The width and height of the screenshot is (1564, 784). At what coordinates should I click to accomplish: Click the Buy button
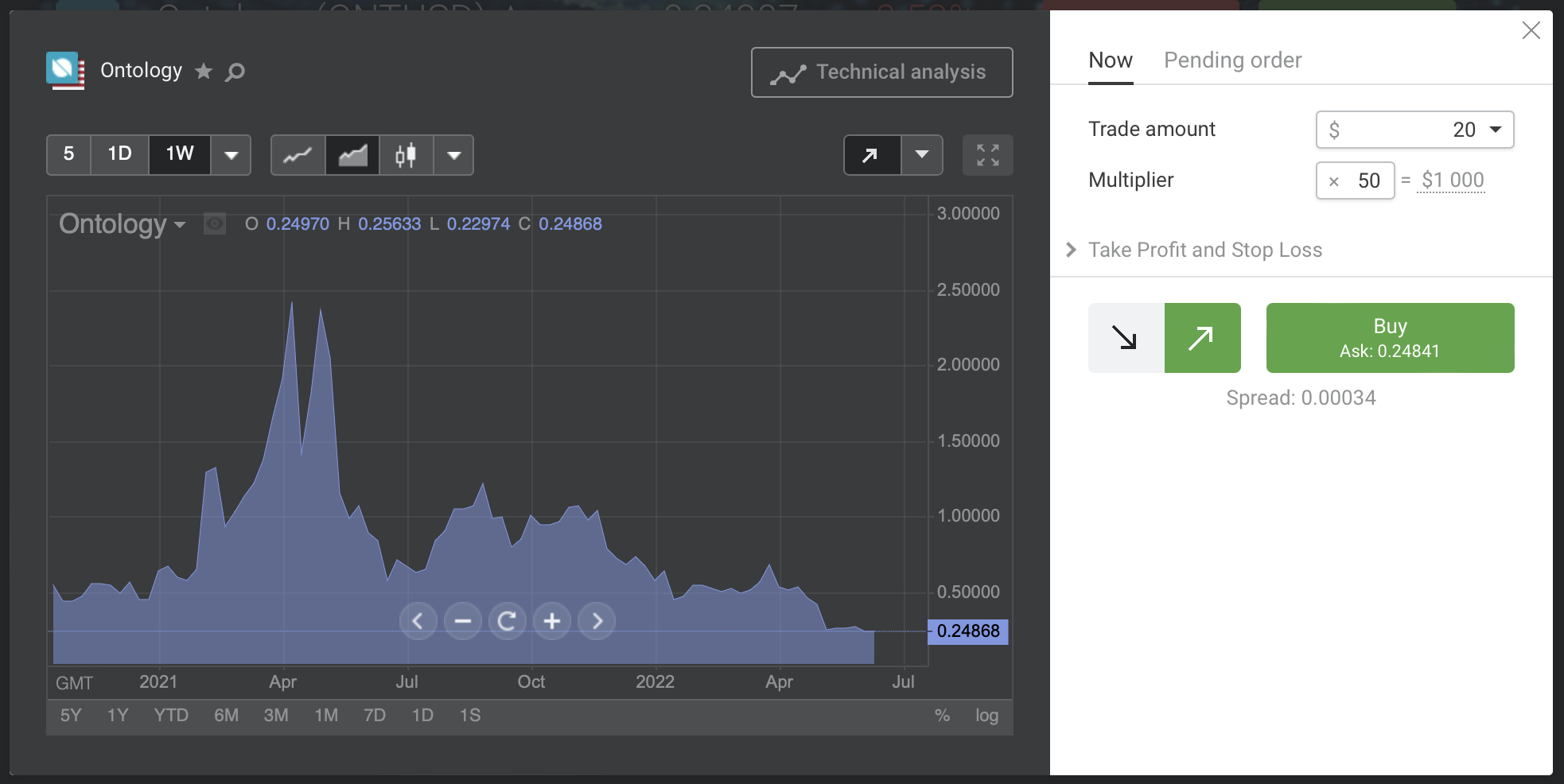(x=1390, y=338)
